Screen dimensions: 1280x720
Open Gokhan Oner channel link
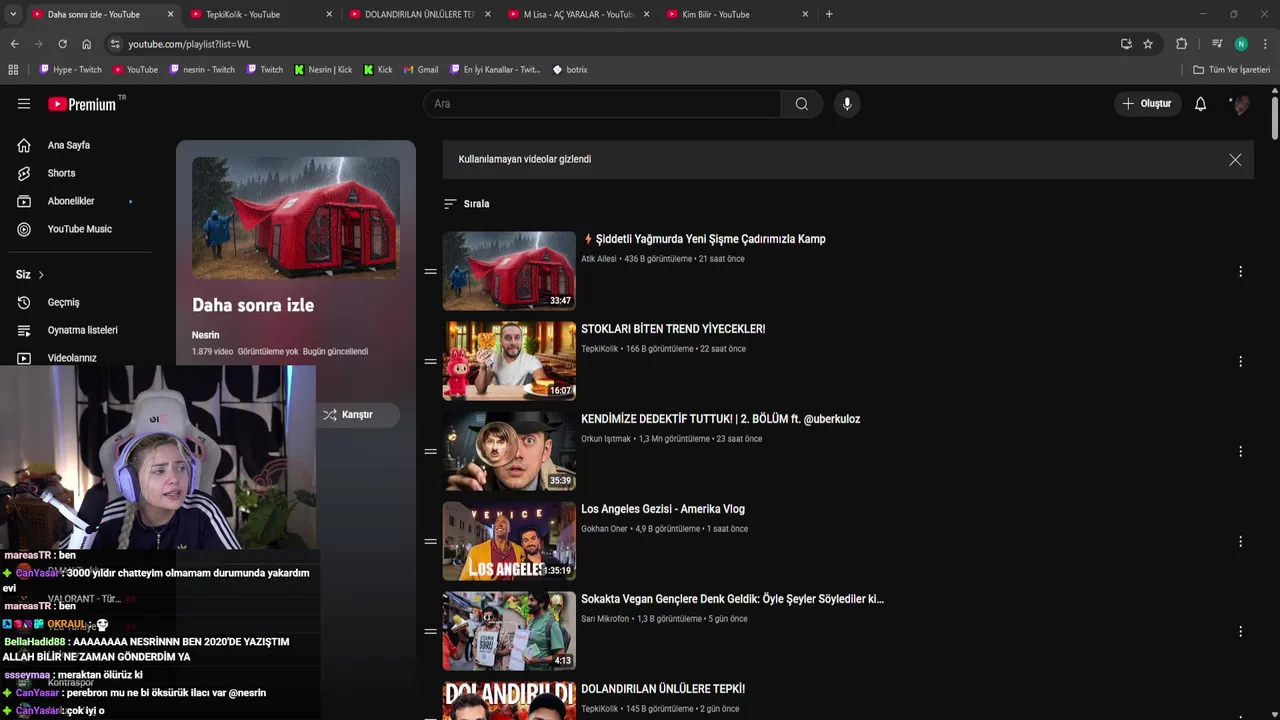point(604,529)
